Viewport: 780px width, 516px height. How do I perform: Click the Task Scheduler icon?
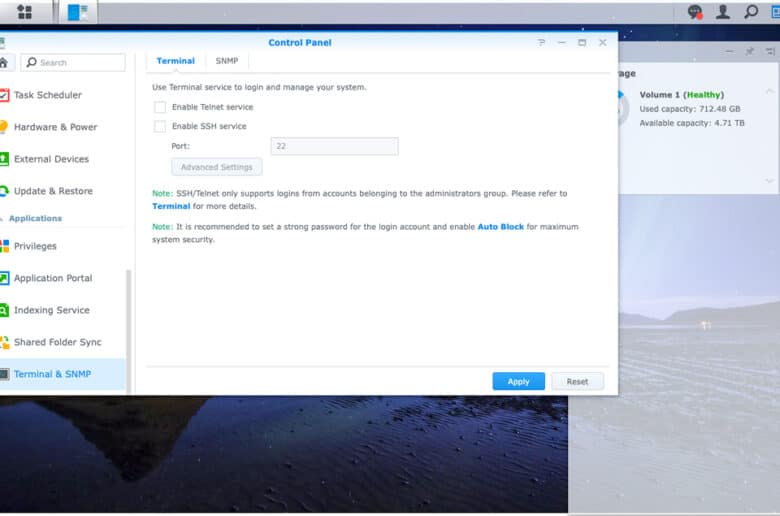[x=4, y=95]
